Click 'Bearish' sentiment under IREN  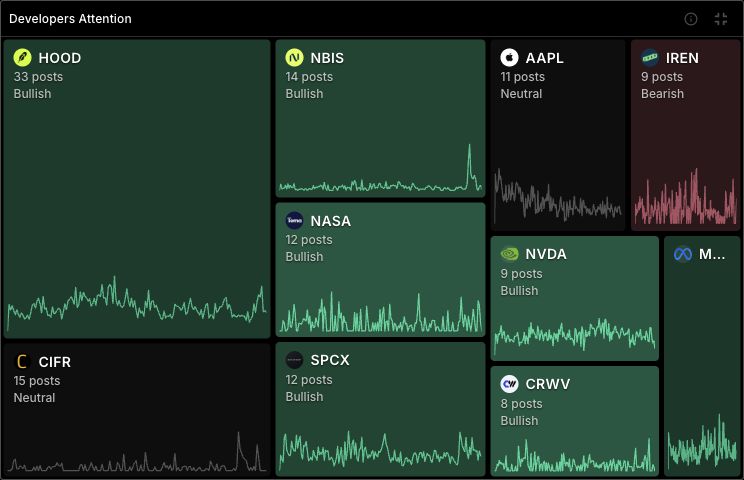pos(662,94)
